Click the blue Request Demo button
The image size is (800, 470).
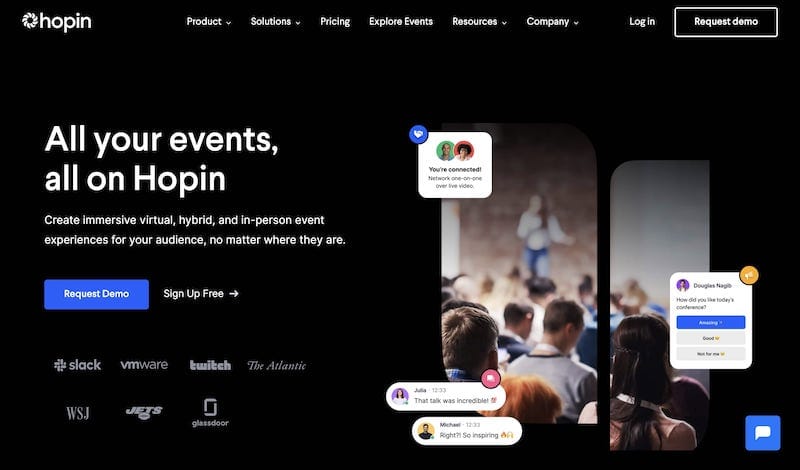tap(96, 294)
